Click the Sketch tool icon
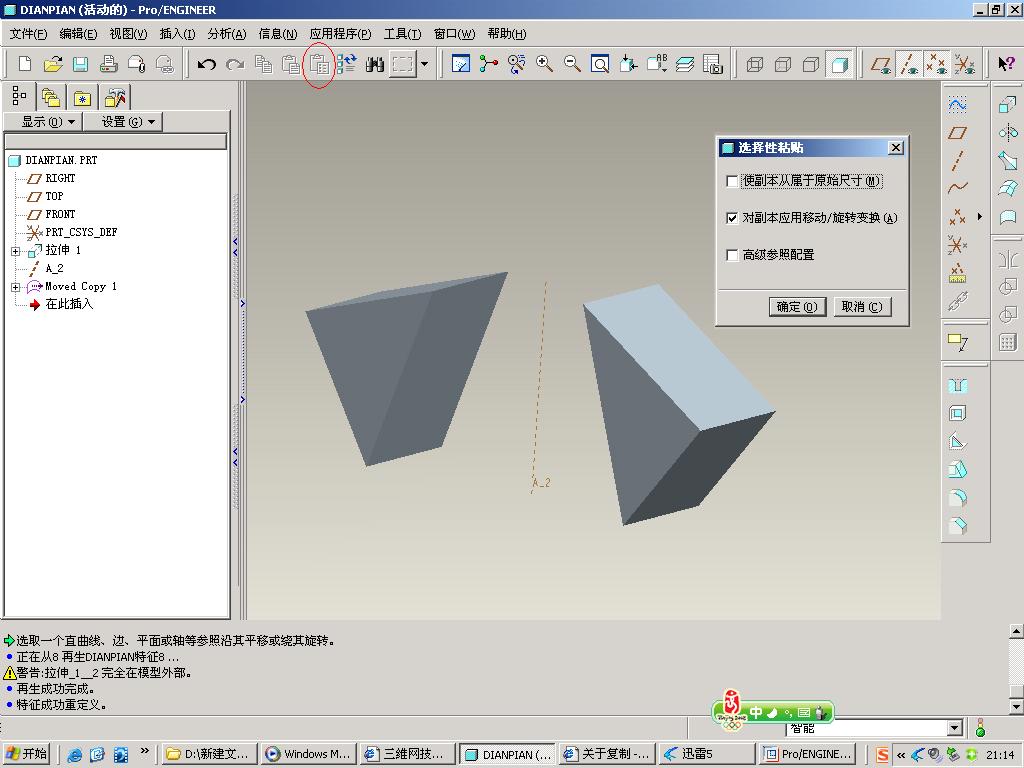Viewport: 1024px width, 768px height. tap(957, 104)
